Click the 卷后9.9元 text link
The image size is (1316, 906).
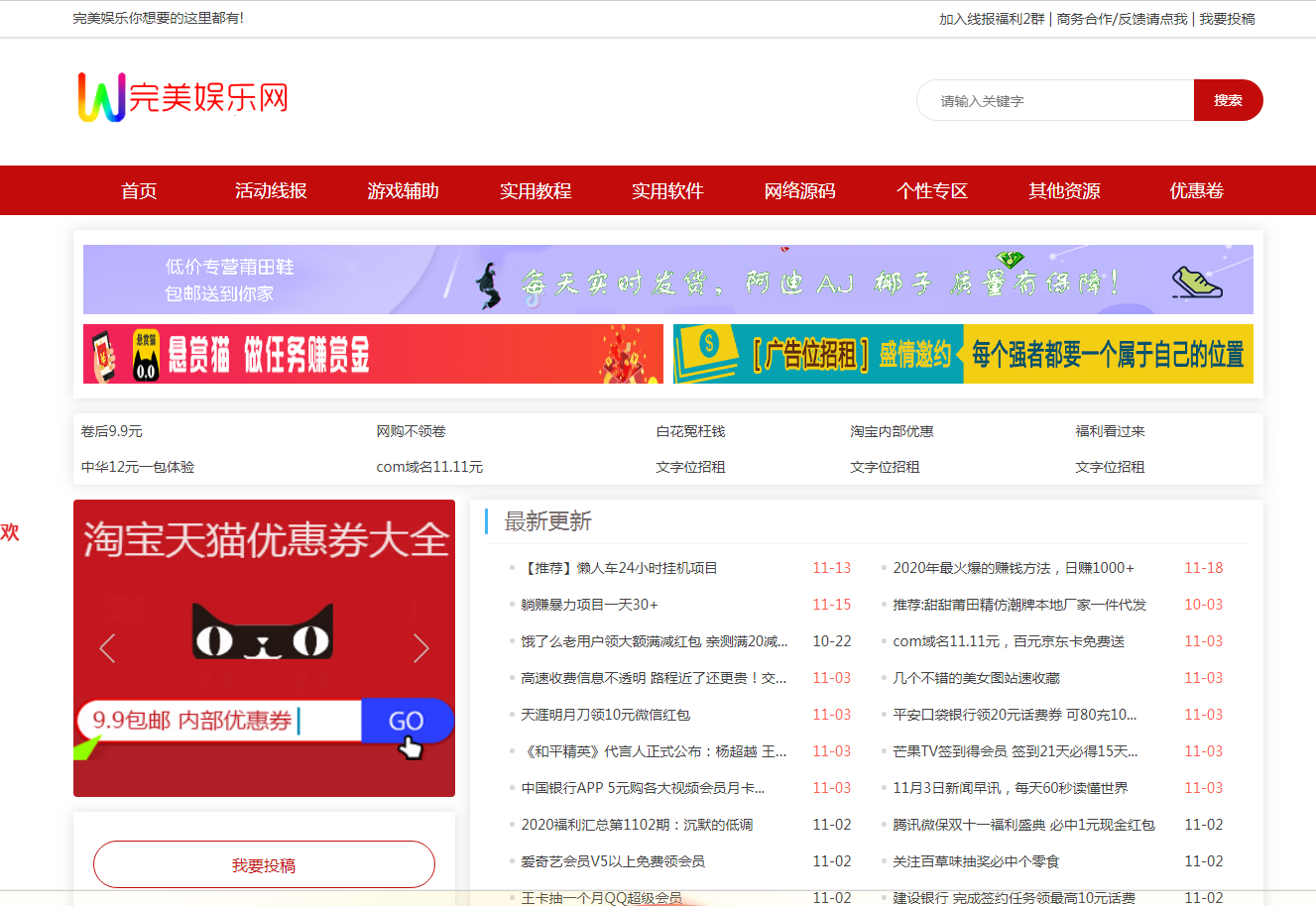[x=111, y=431]
